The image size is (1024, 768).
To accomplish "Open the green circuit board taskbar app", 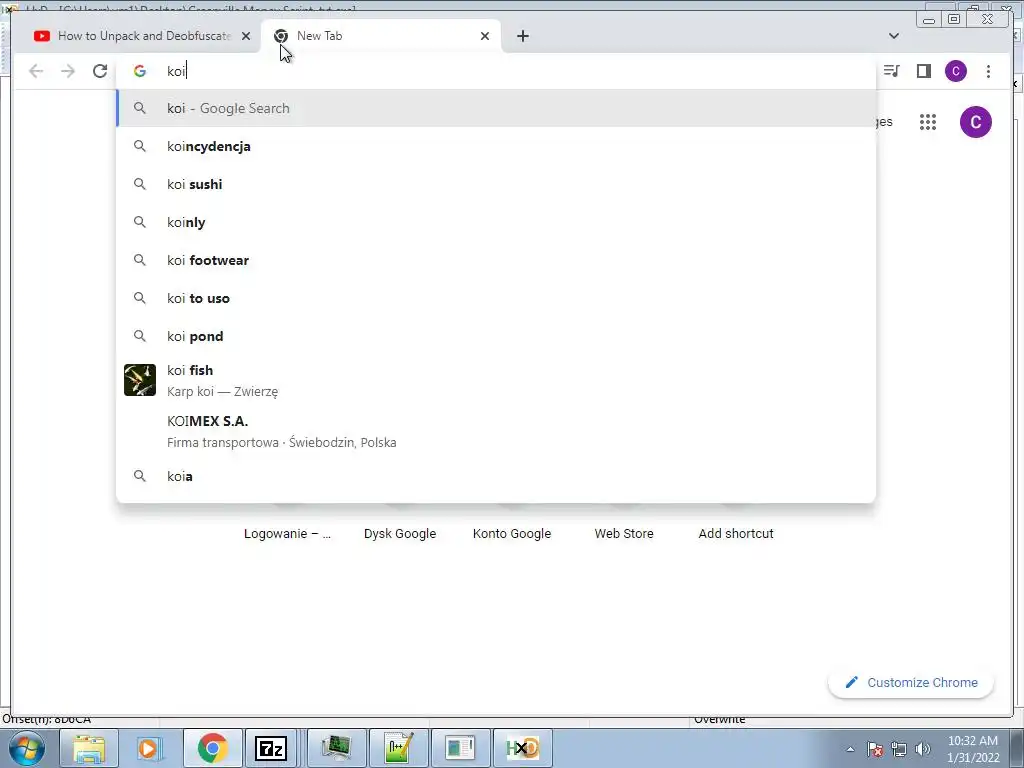I will pos(336,748).
